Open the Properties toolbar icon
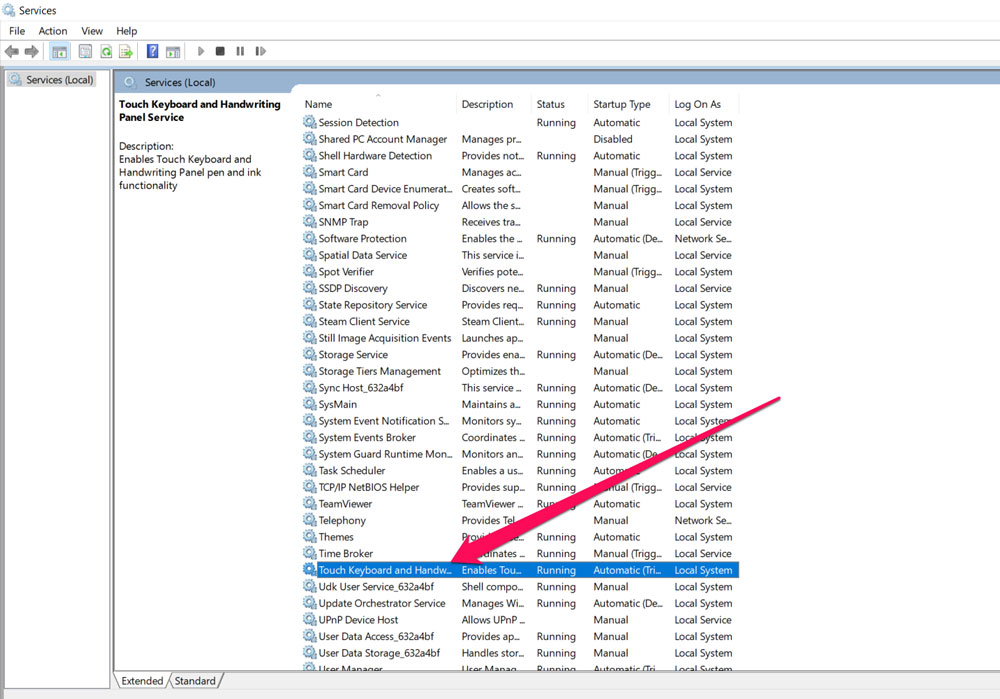The image size is (1000, 699). (x=85, y=51)
